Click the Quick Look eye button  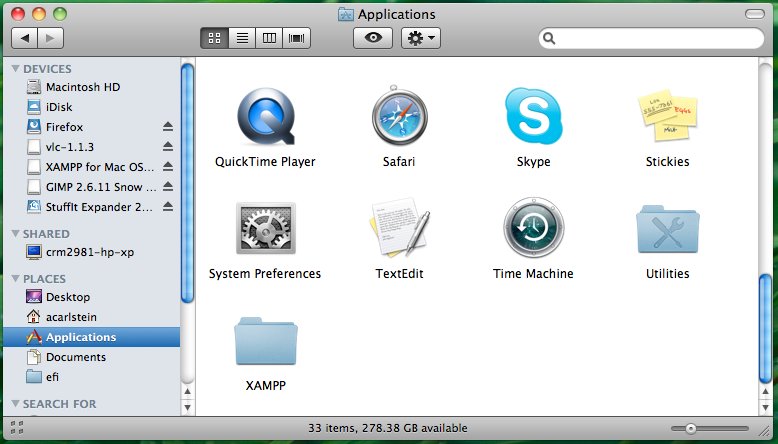click(x=373, y=38)
